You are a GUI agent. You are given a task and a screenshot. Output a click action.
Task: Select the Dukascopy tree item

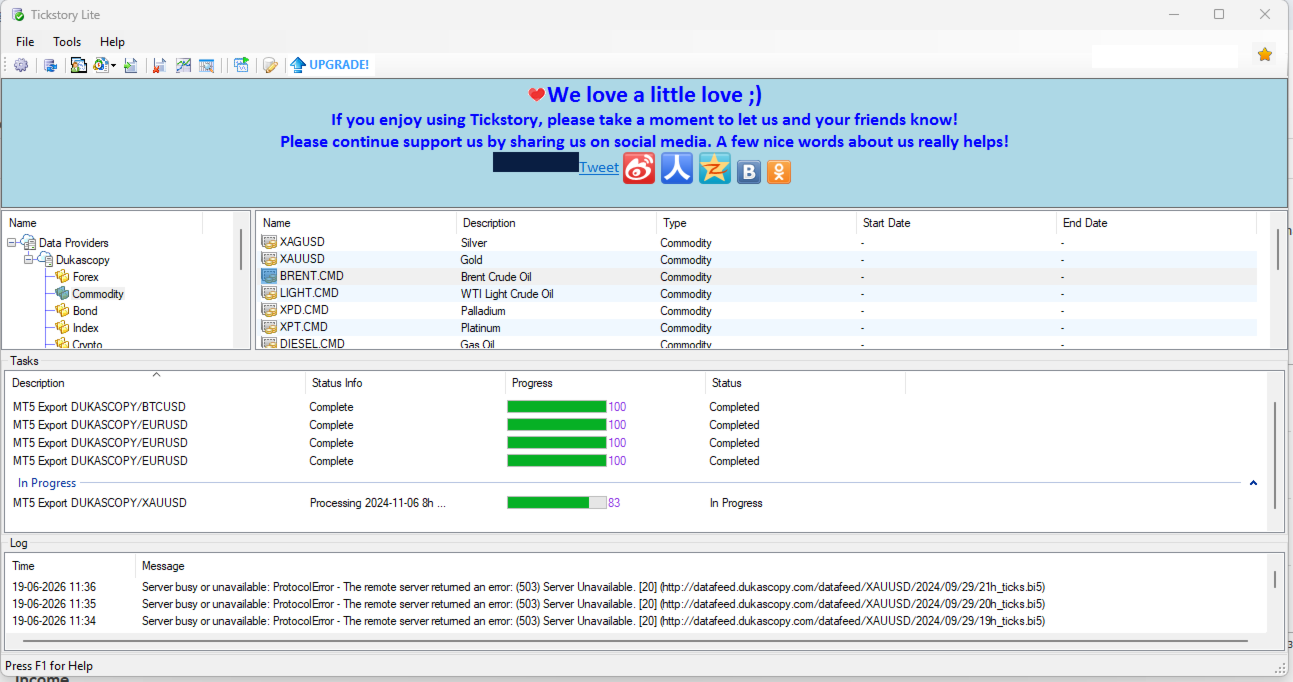pyautogui.click(x=83, y=260)
